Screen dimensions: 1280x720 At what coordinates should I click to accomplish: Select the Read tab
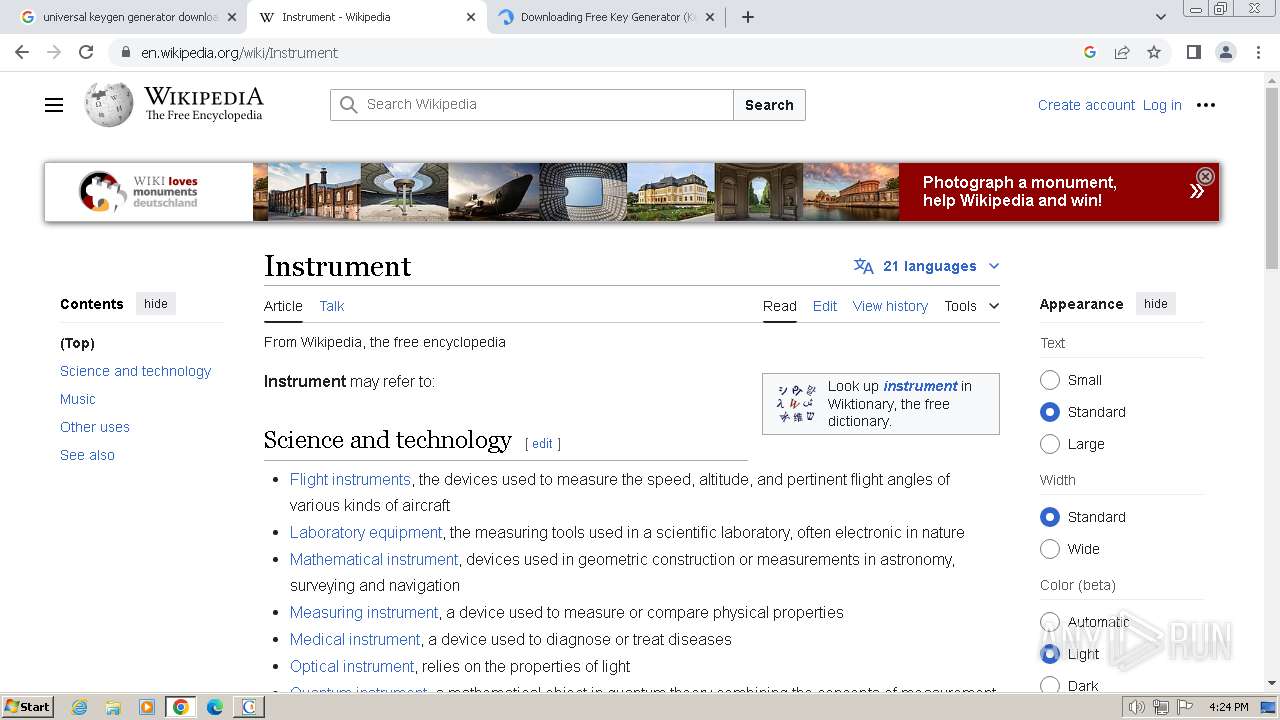point(780,306)
